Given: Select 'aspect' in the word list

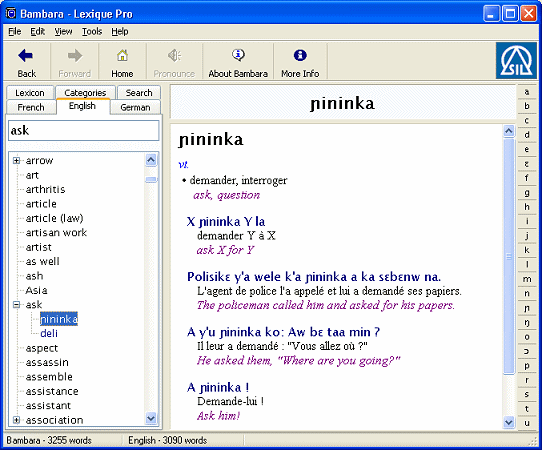Looking at the screenshot, I should click(x=42, y=348).
